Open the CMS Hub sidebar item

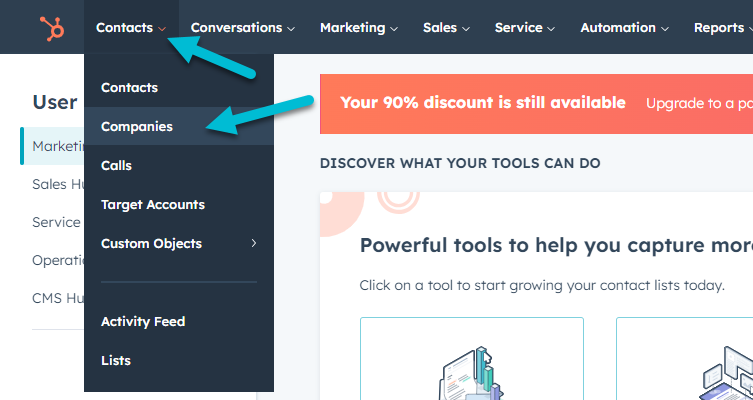click(x=58, y=298)
